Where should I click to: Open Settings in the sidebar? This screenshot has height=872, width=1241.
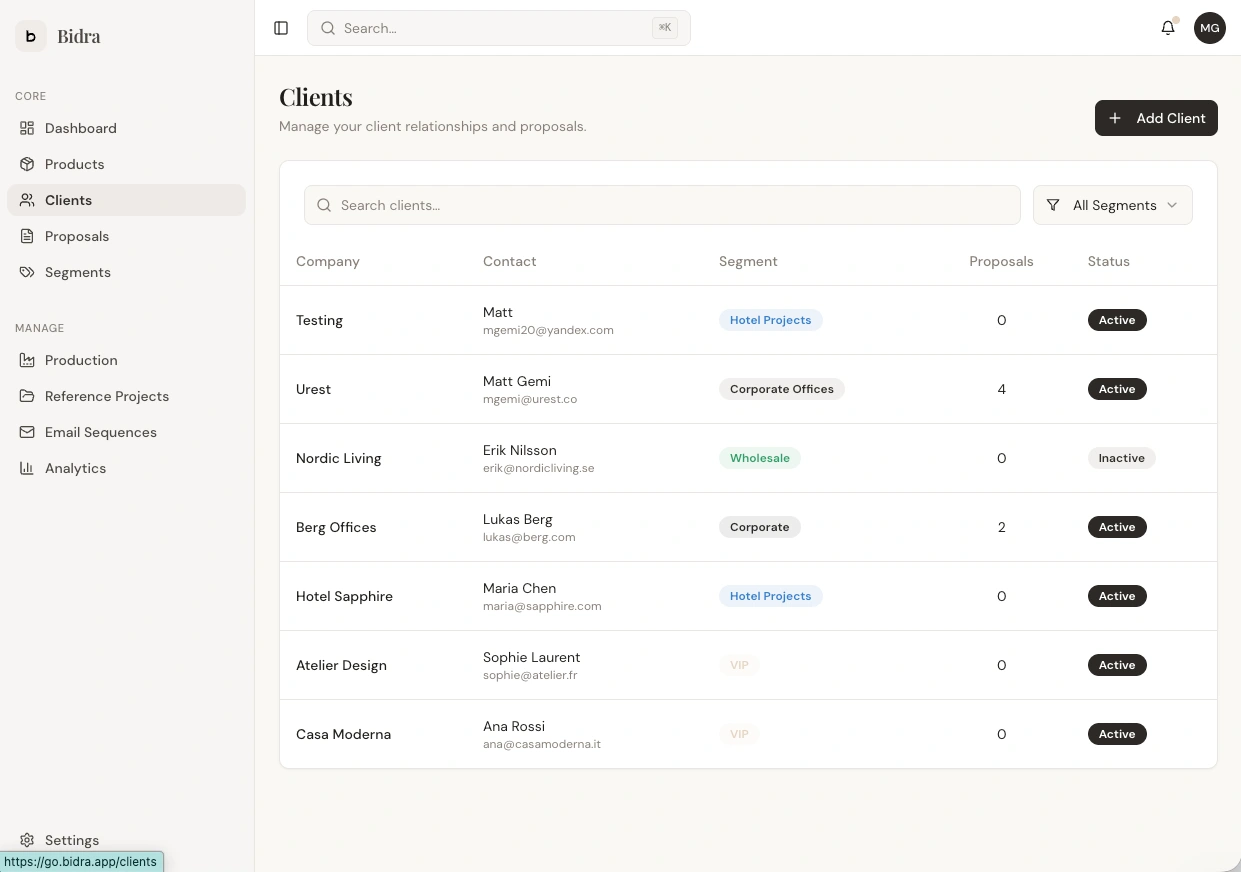[72, 840]
